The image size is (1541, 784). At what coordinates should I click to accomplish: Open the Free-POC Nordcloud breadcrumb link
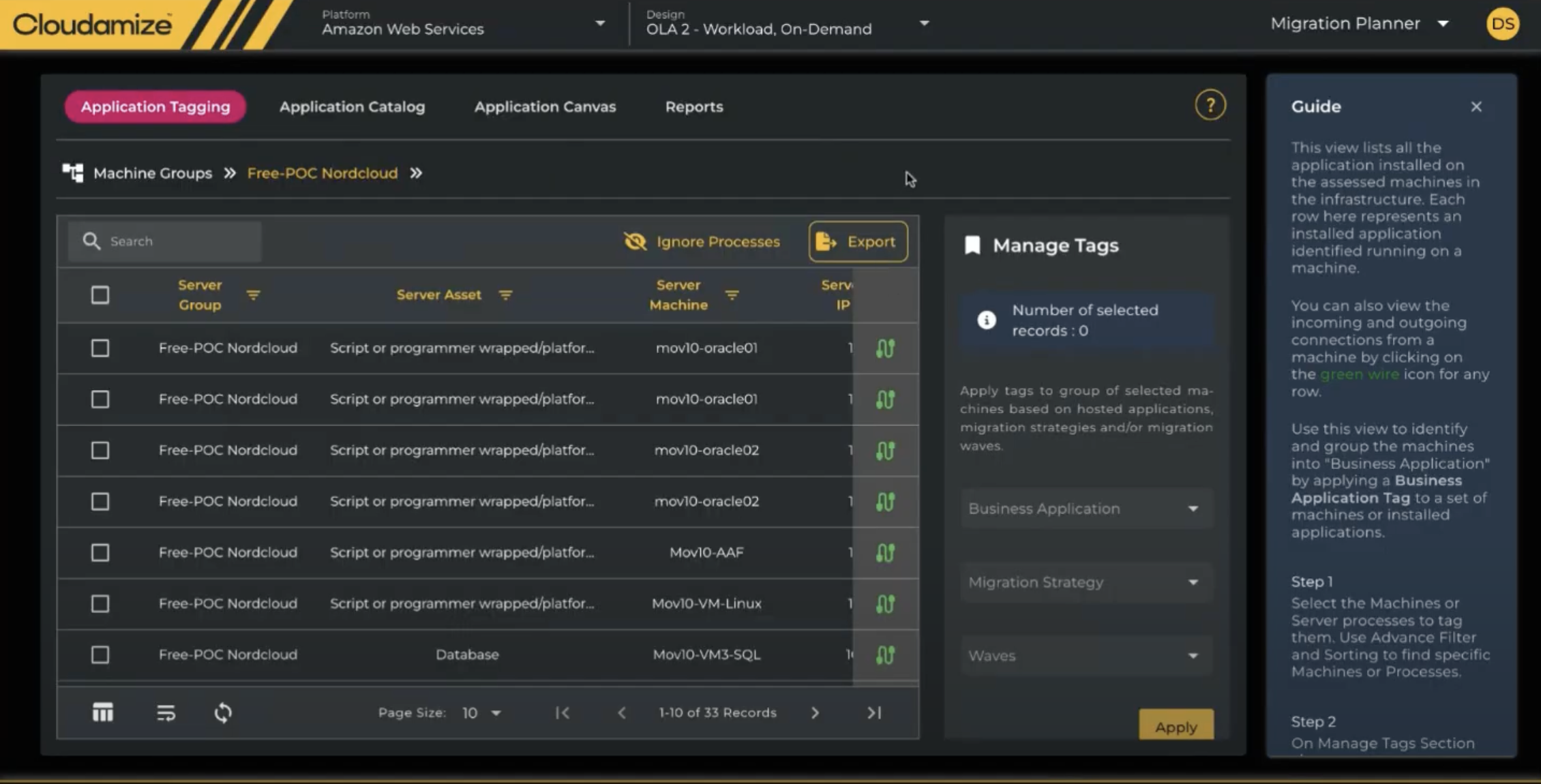[323, 173]
